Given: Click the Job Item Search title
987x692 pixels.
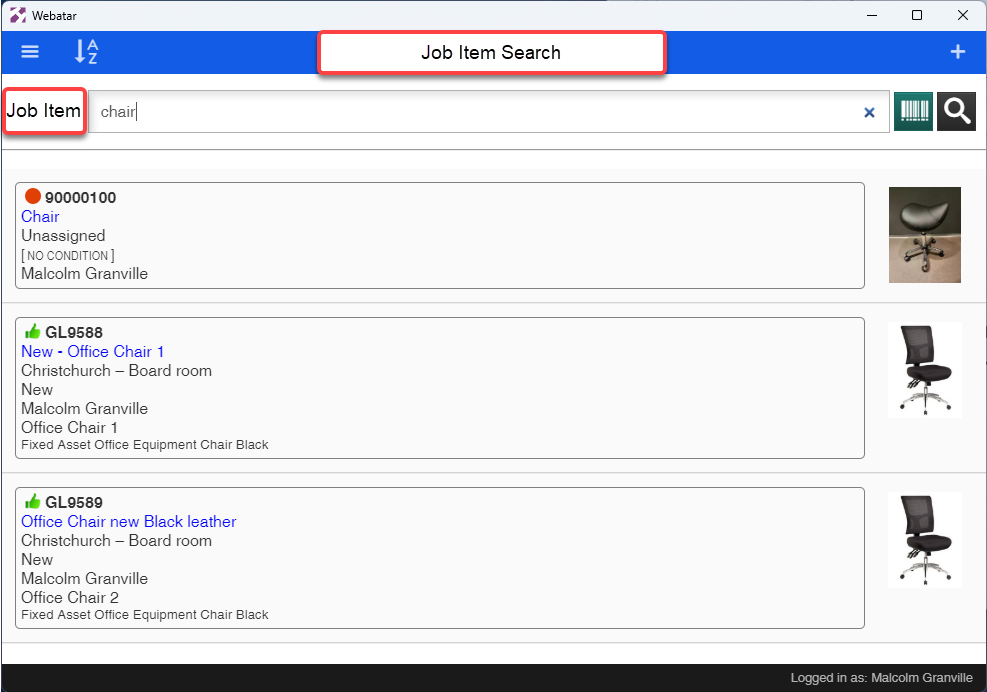Looking at the screenshot, I should pyautogui.click(x=491, y=53).
